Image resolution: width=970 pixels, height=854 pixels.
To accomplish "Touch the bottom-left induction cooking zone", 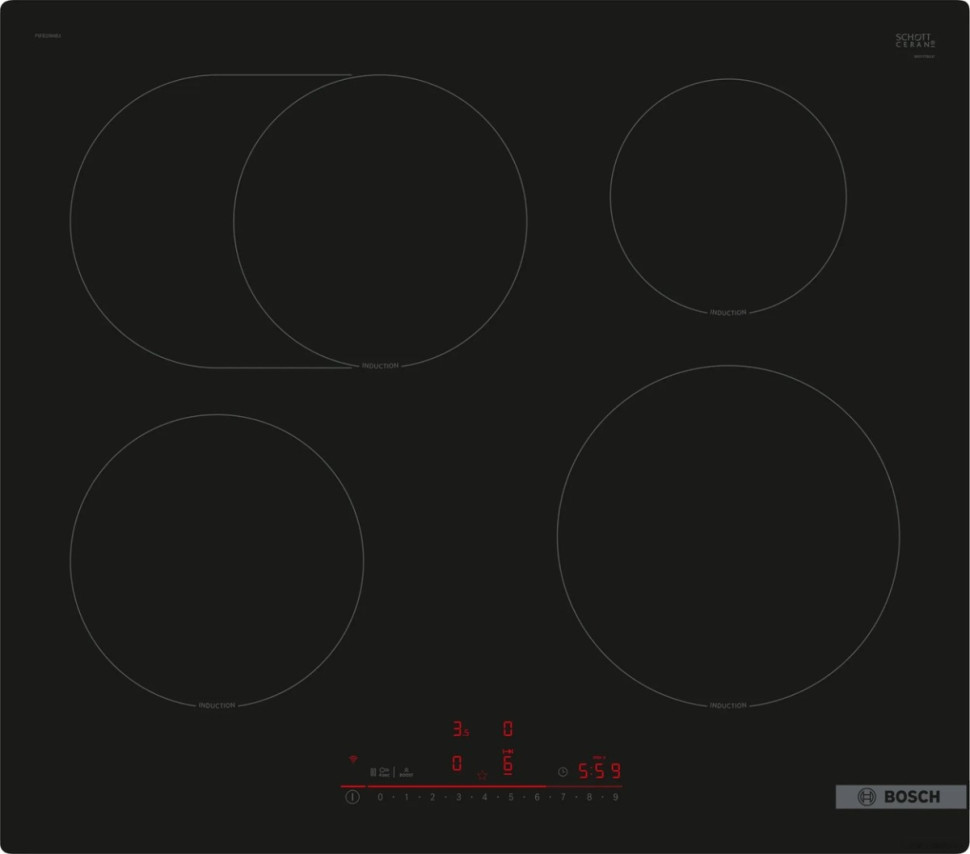I will [217, 560].
